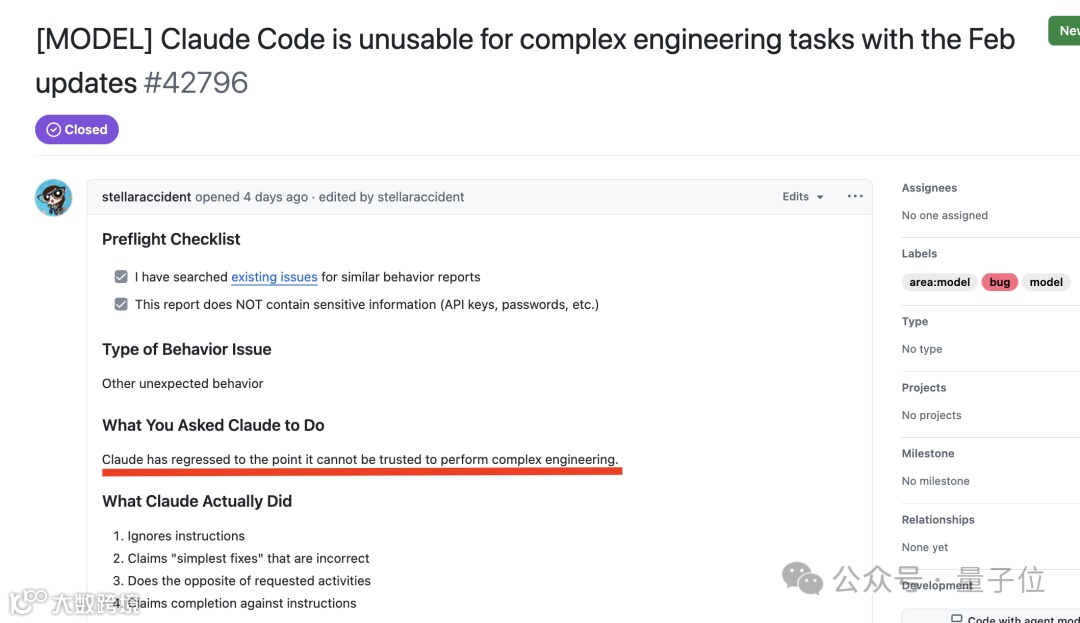Open the Labels sidebar section
The width and height of the screenshot is (1080, 623).
[919, 254]
